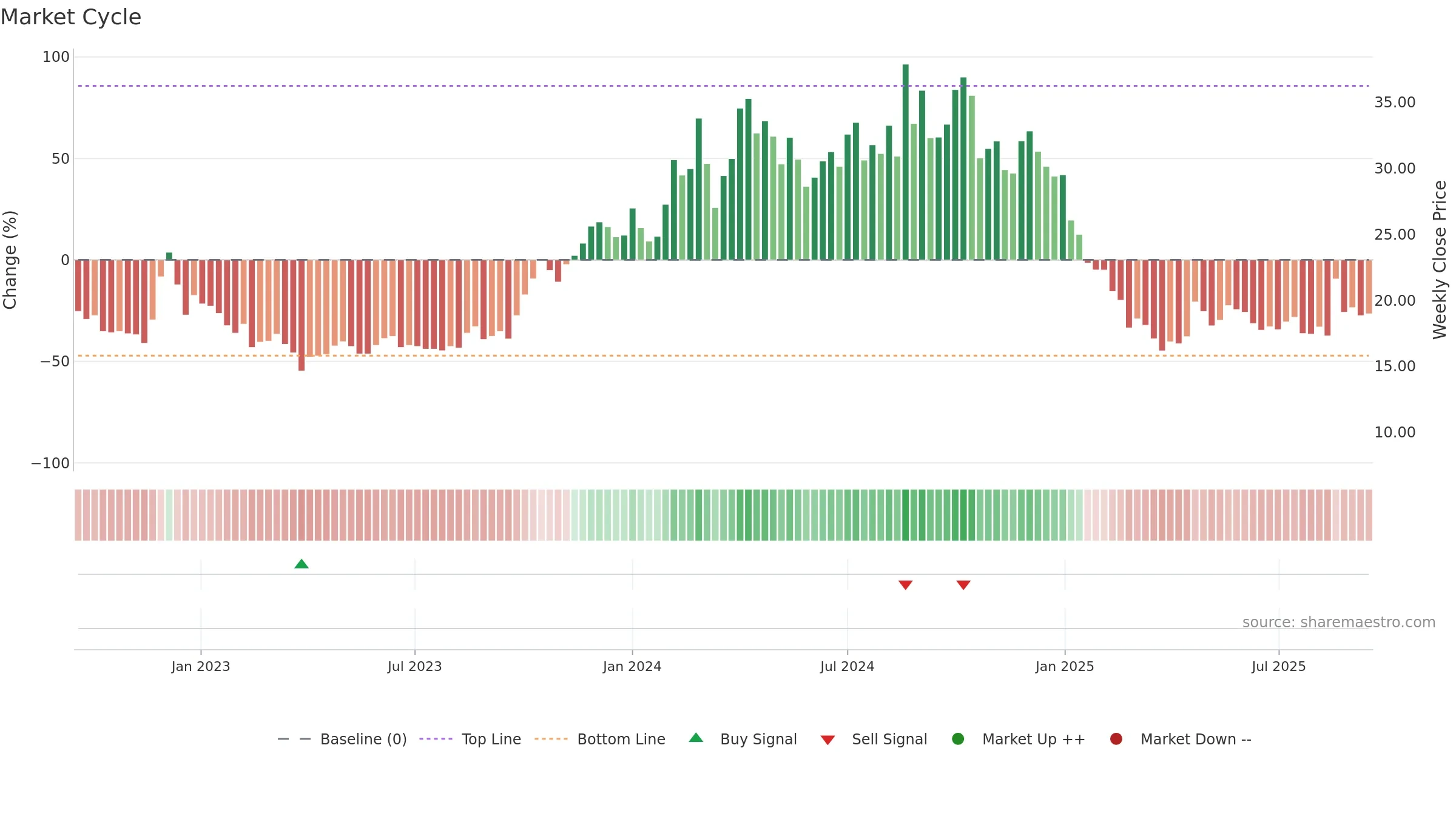Viewport: 1456px width, 819px height.
Task: Click the 30.00 price tick label
Action: coord(1395,169)
